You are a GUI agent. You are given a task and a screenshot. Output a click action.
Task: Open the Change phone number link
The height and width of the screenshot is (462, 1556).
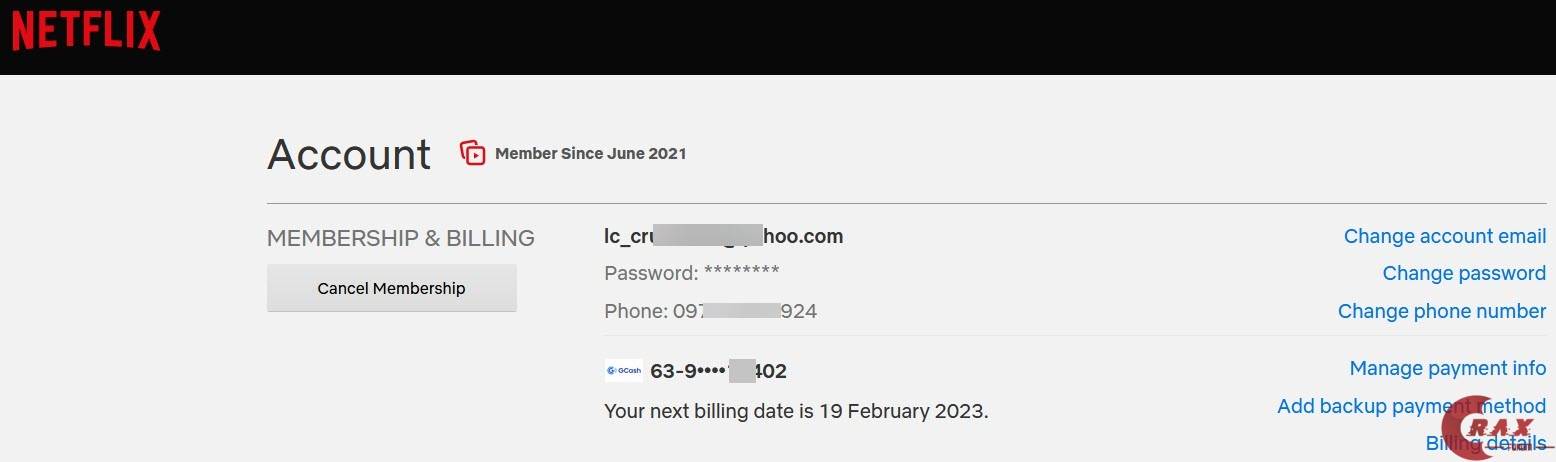[1441, 311]
